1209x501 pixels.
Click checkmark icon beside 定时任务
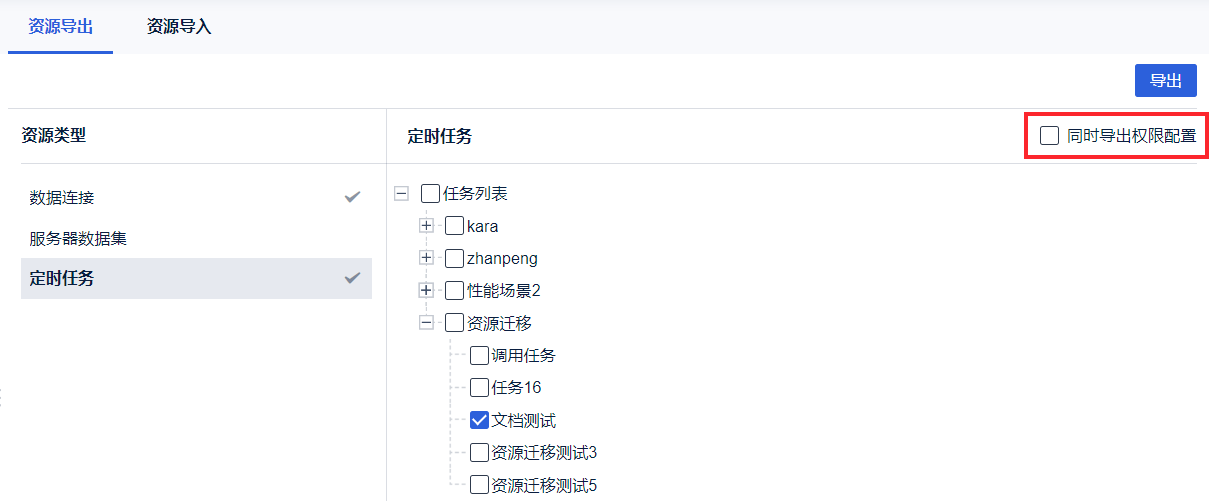(x=352, y=278)
